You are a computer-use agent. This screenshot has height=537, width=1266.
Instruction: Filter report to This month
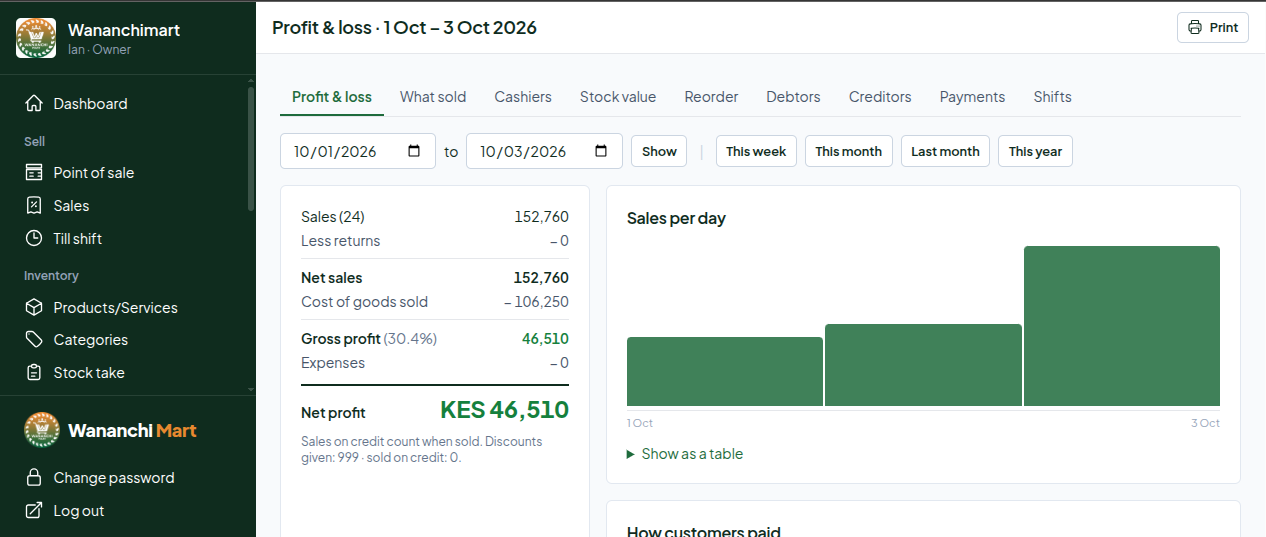848,152
